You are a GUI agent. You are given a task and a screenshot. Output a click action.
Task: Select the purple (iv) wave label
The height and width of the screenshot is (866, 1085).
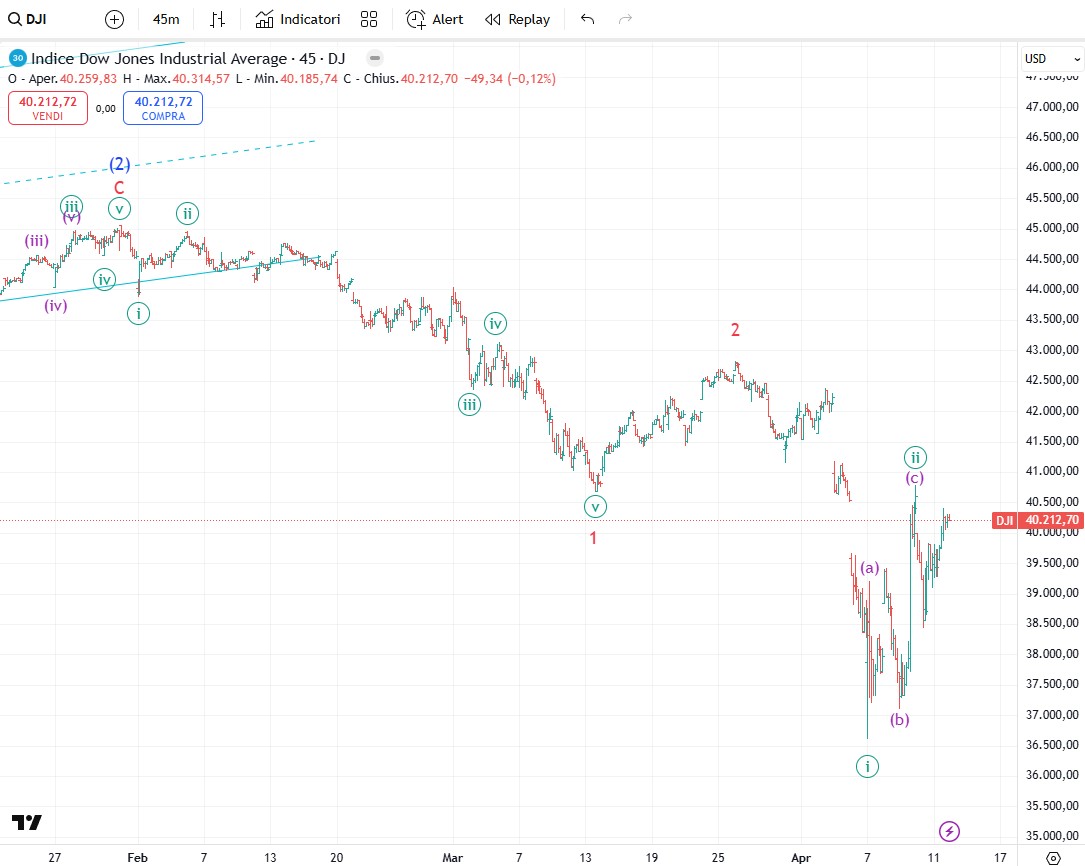56,305
